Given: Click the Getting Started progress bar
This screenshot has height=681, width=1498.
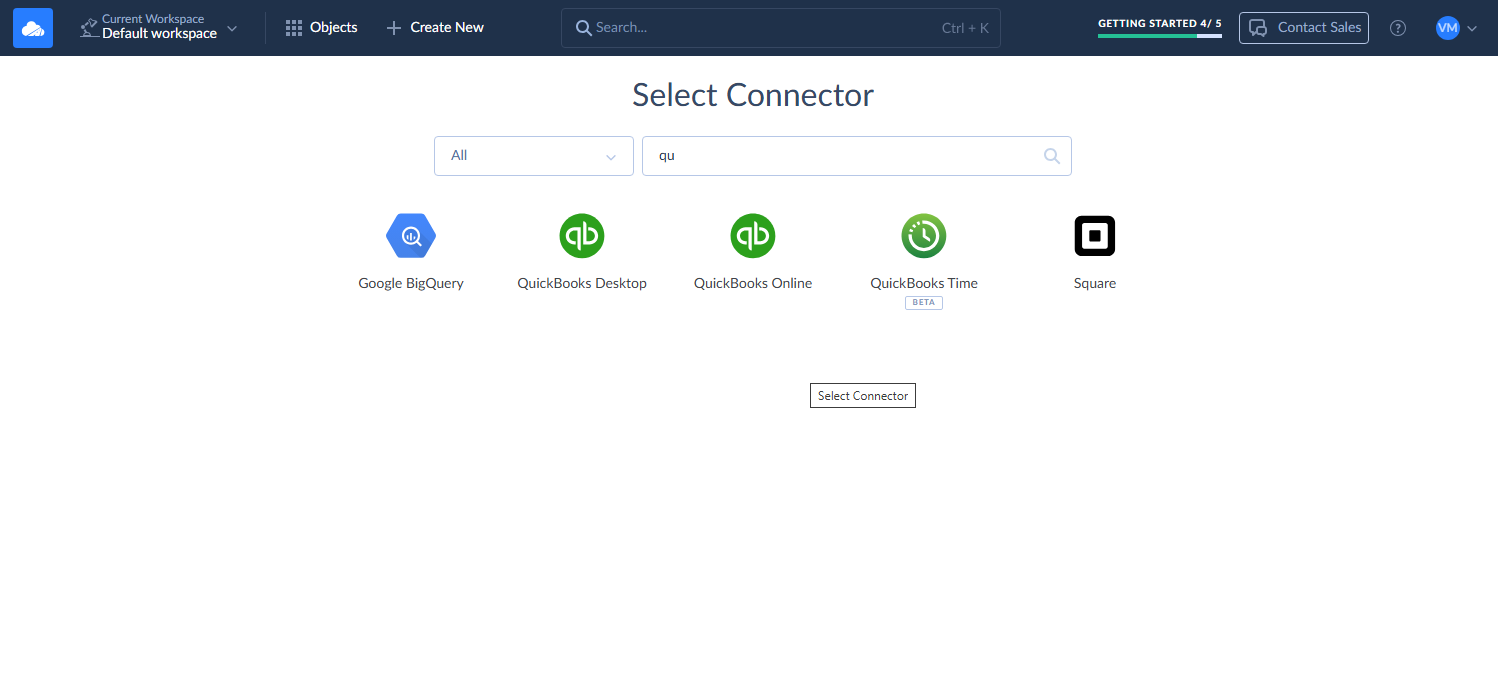Looking at the screenshot, I should [x=1159, y=35].
